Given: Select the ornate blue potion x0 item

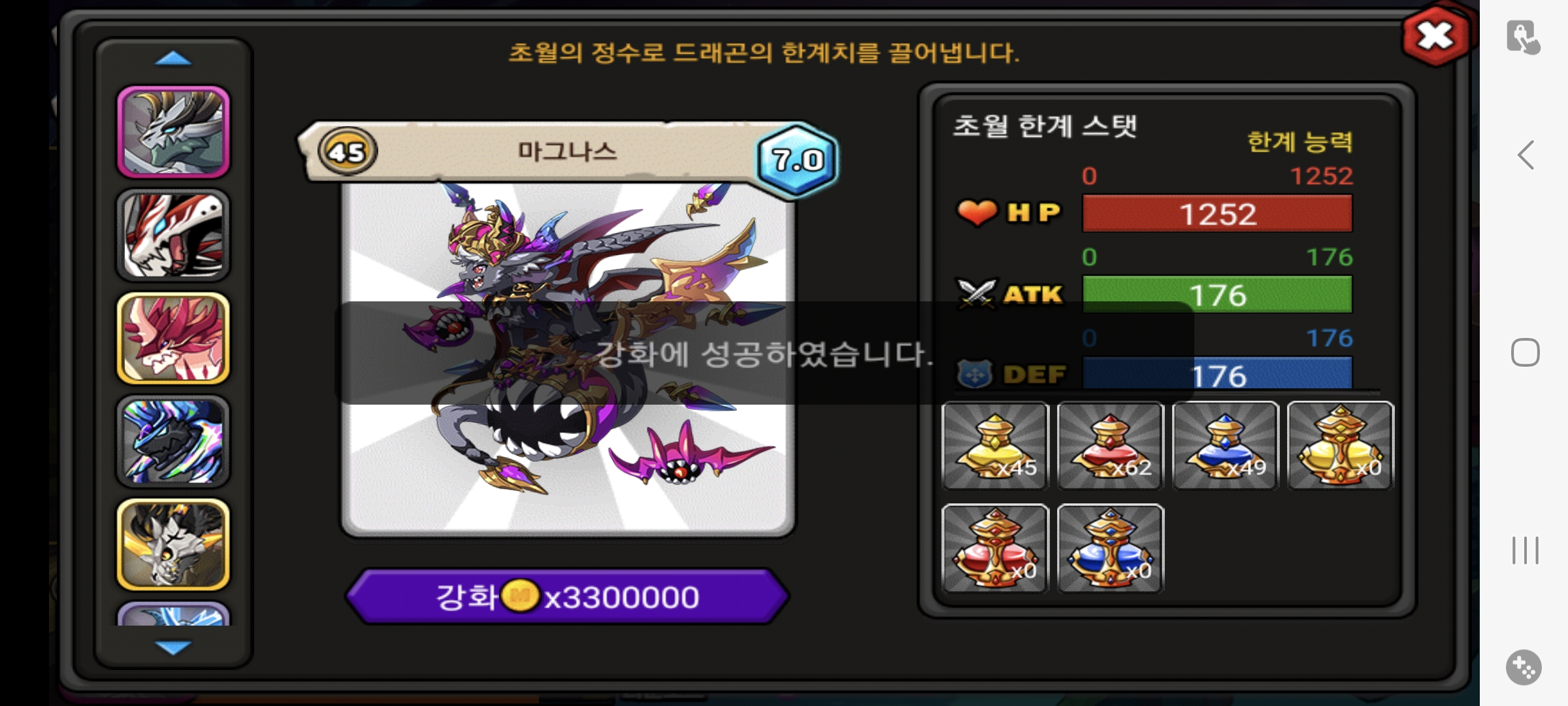Looking at the screenshot, I should pos(1110,548).
